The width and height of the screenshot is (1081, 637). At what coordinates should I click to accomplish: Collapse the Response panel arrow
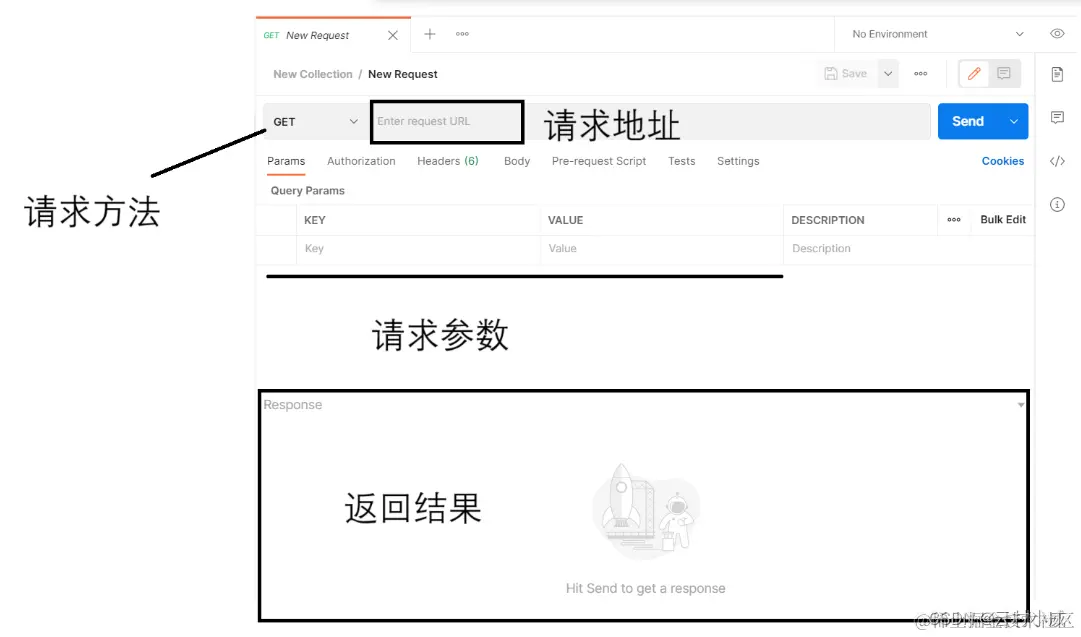pos(1021,405)
